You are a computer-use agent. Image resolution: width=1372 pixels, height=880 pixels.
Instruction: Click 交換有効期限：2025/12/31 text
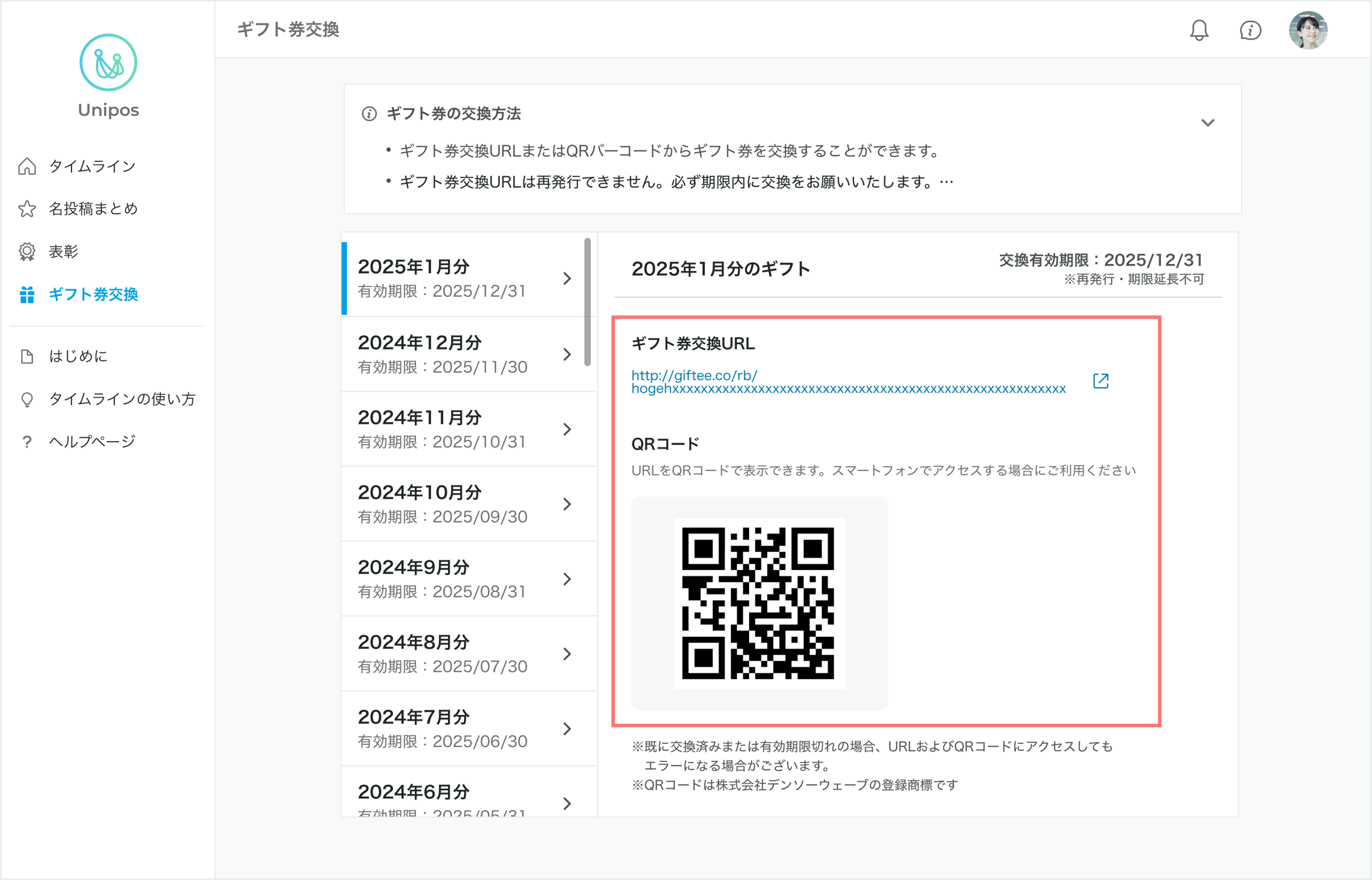pos(1101,260)
